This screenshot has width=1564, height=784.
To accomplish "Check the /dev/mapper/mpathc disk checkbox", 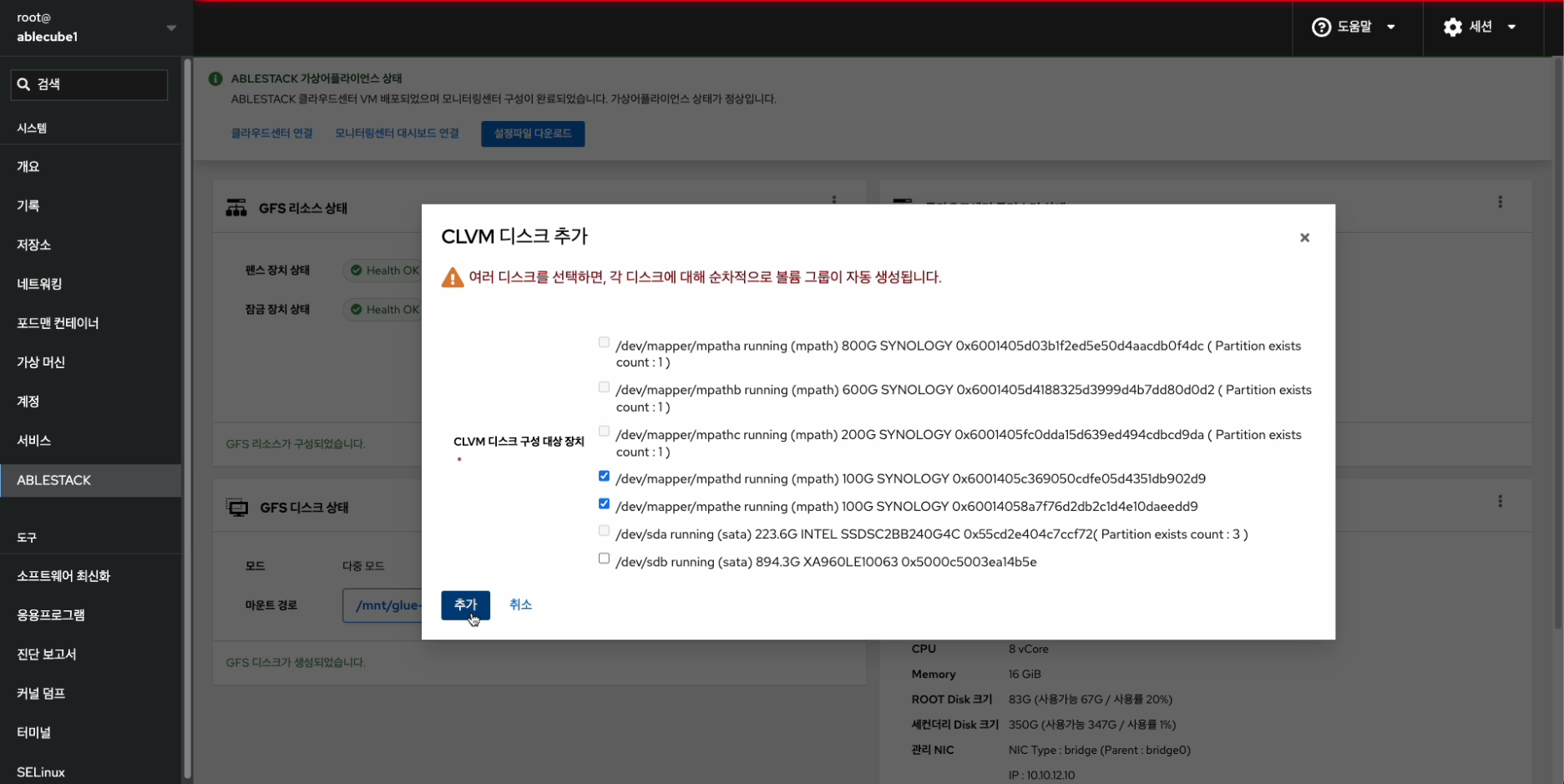I will pos(604,432).
